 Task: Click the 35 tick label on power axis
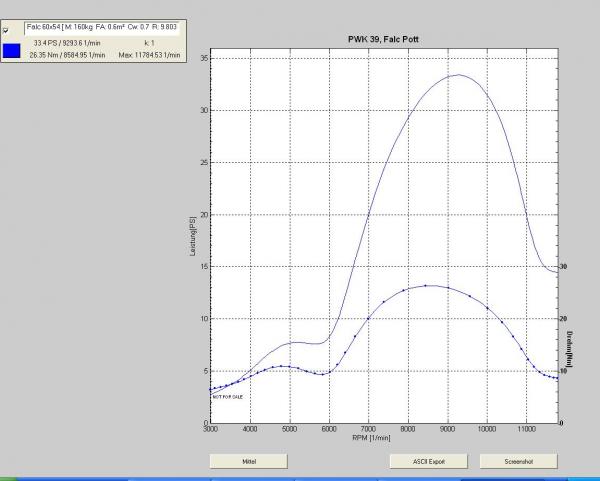coord(204,58)
